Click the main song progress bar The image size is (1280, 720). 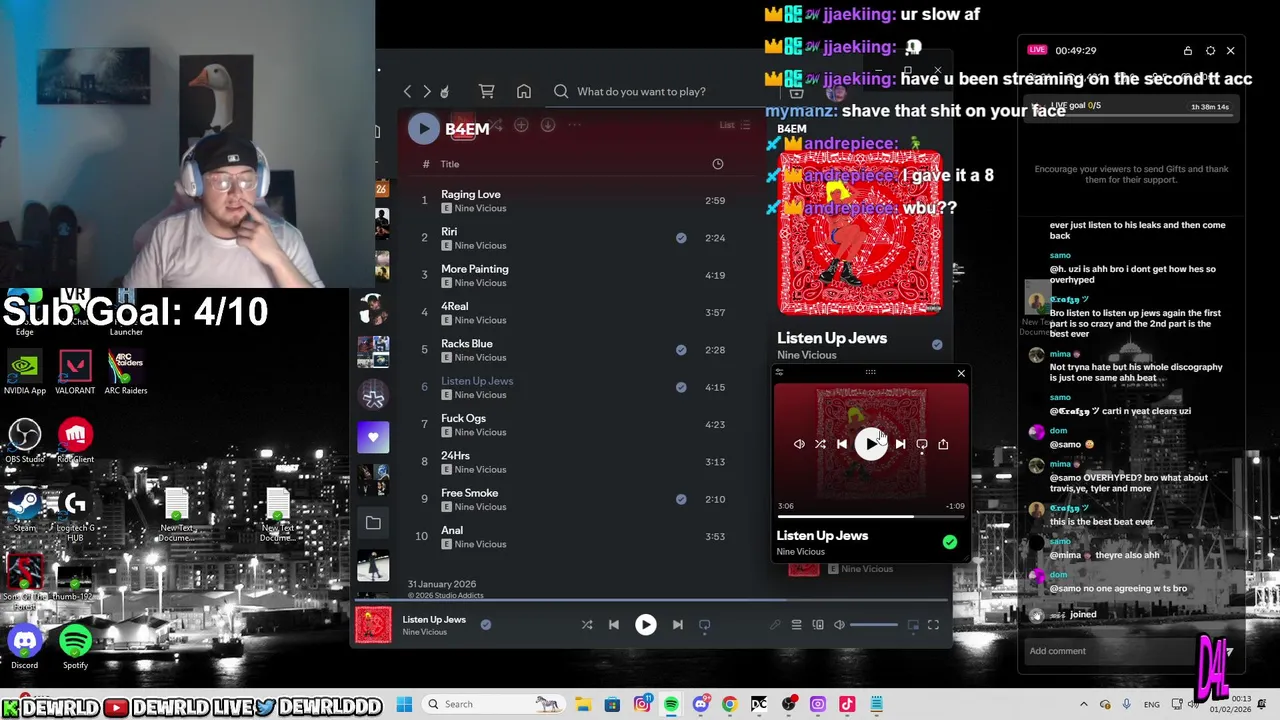650,600
